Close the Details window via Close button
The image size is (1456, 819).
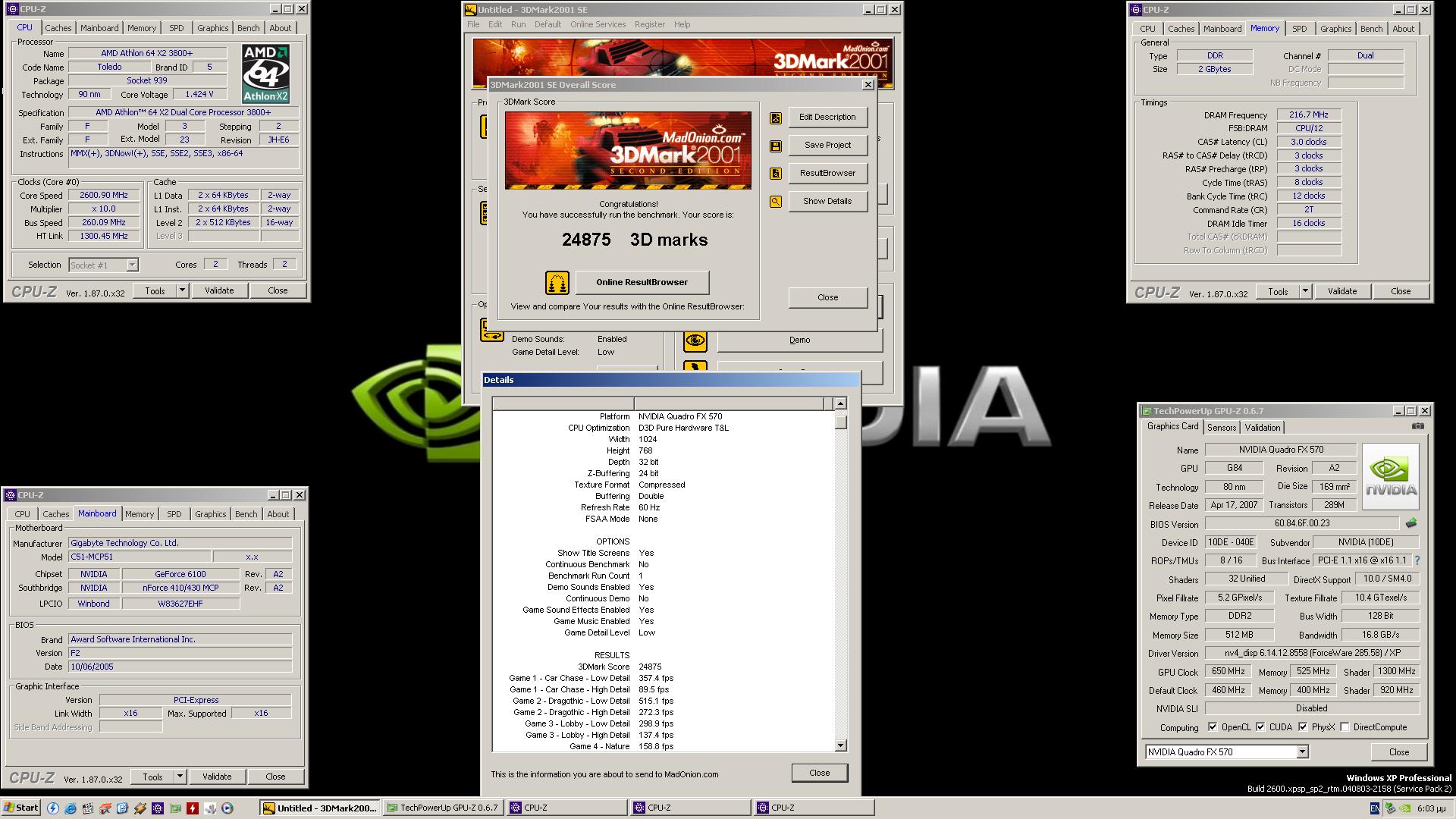coord(819,773)
